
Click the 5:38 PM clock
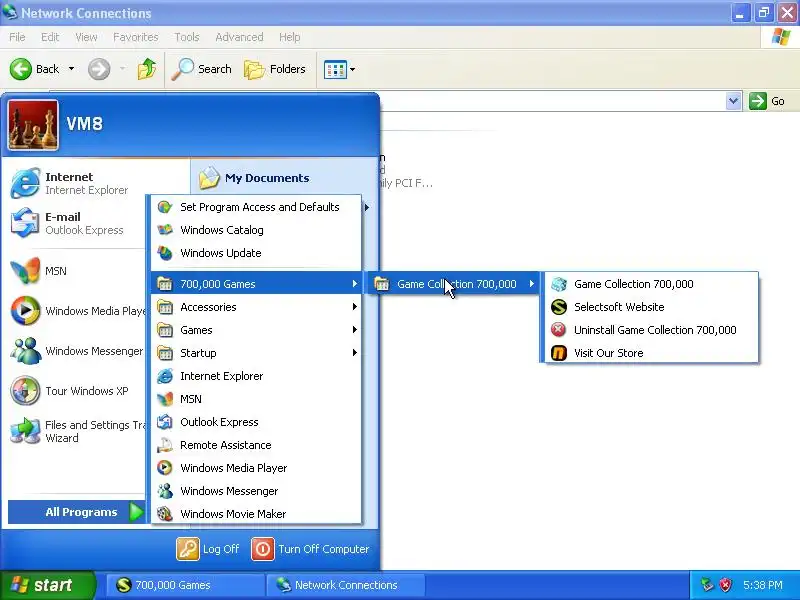coord(763,585)
